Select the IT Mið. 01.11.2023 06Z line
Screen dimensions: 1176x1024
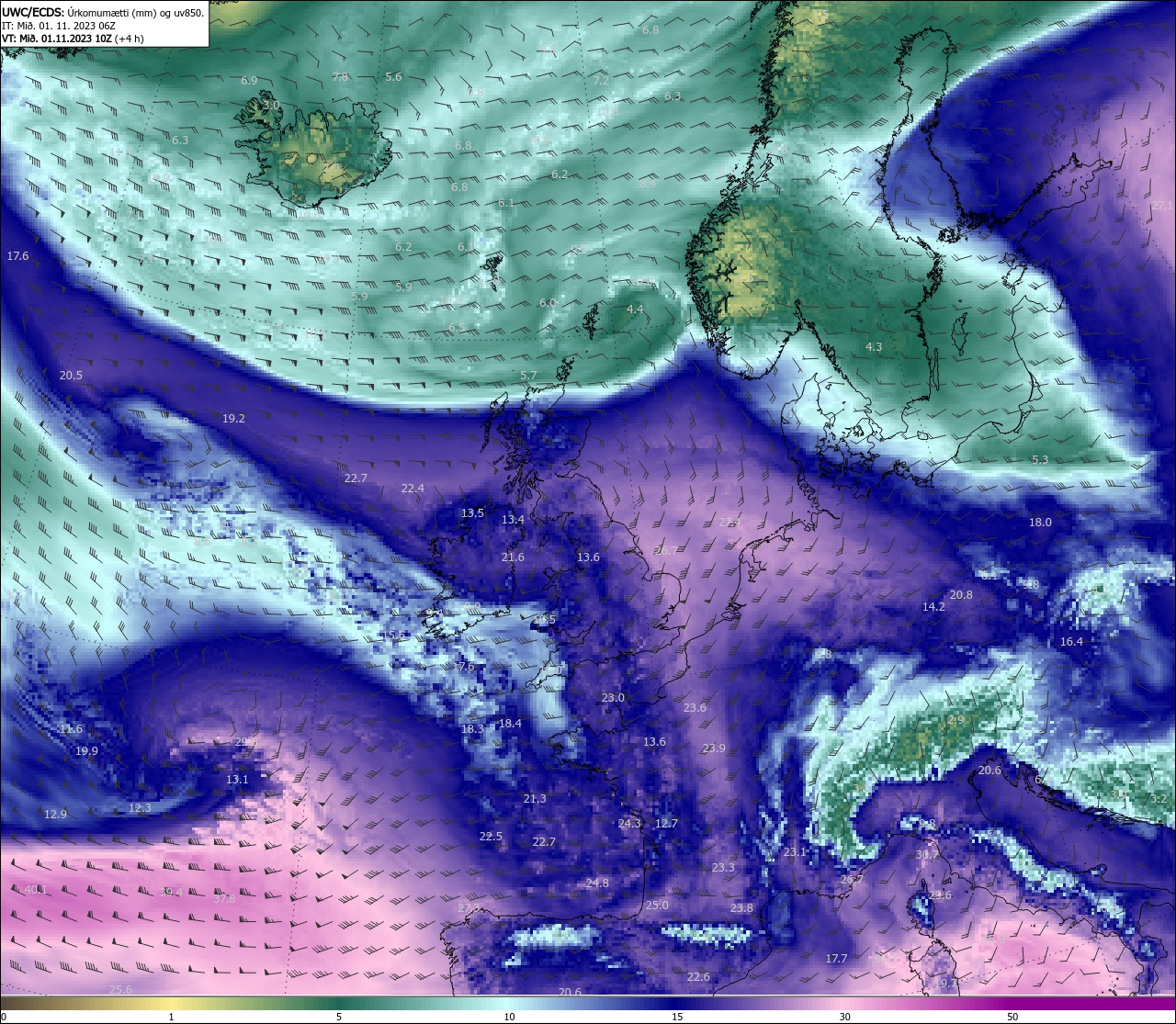tap(59, 26)
